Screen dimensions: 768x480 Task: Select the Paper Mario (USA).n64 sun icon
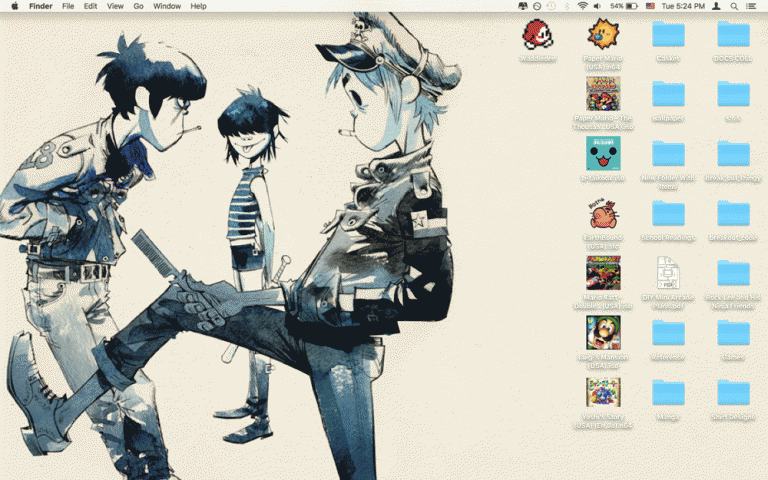point(603,34)
